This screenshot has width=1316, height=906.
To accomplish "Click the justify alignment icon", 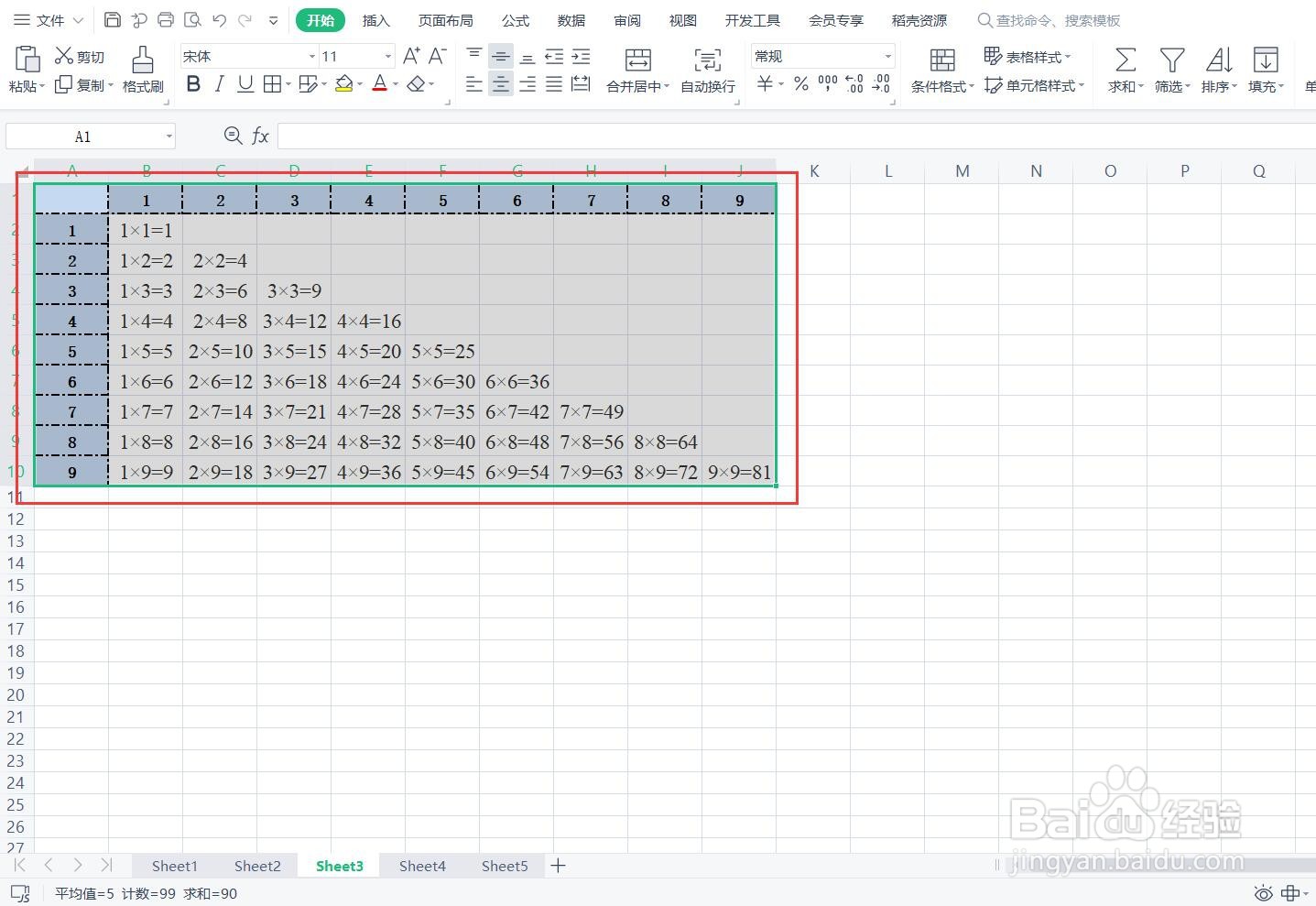I will (x=554, y=84).
